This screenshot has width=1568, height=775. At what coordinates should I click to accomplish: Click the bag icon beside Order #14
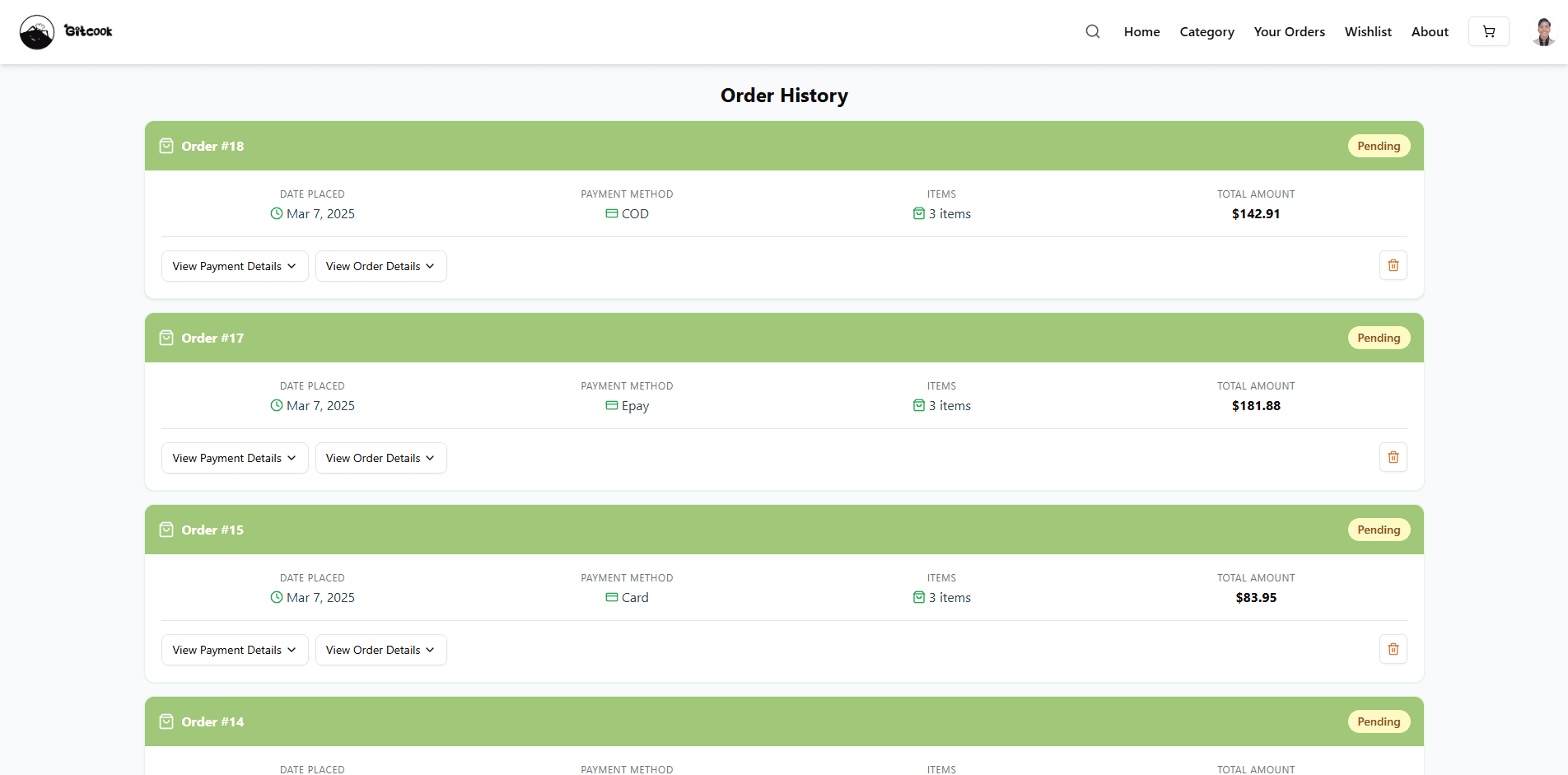point(166,721)
